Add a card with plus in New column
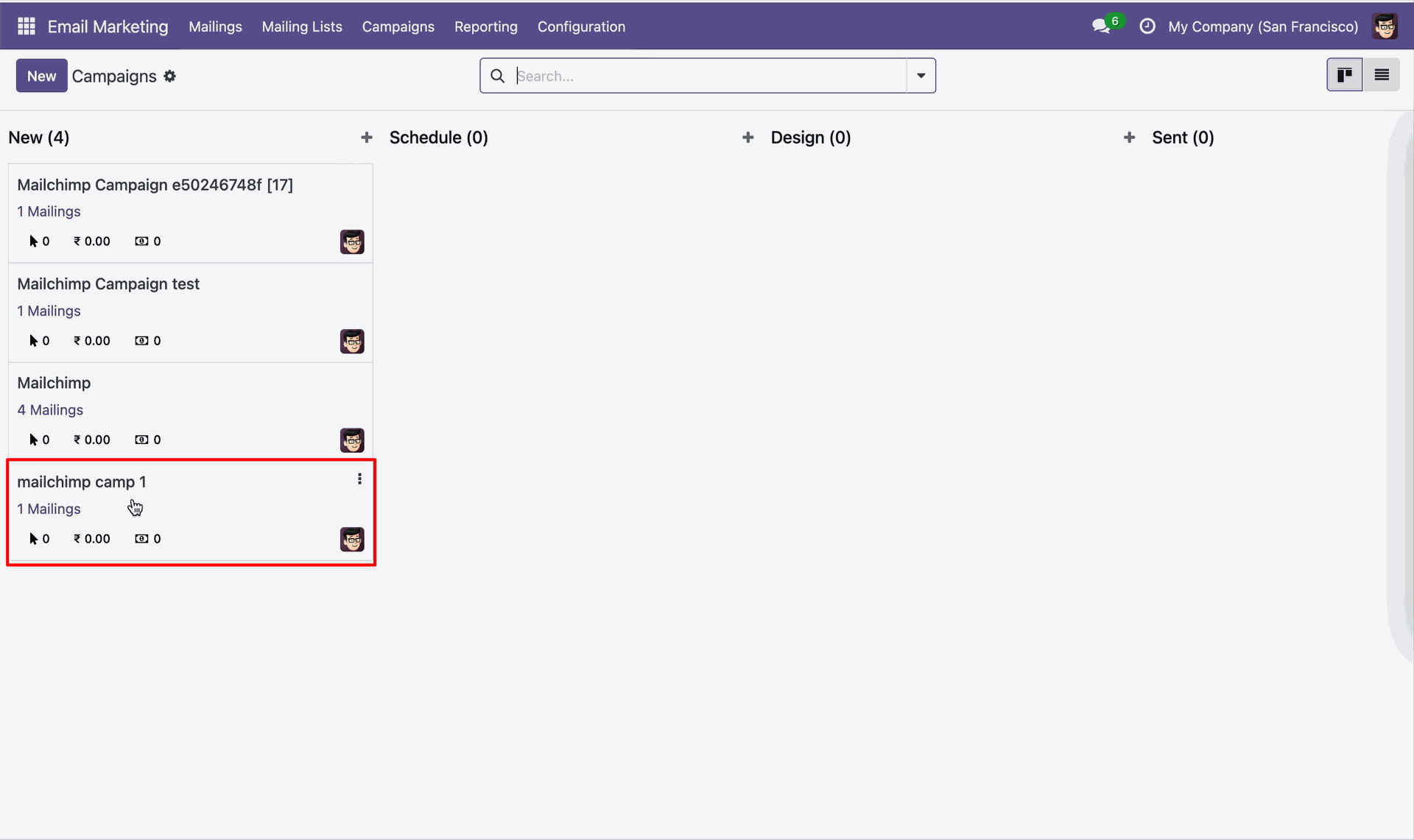 coord(367,138)
